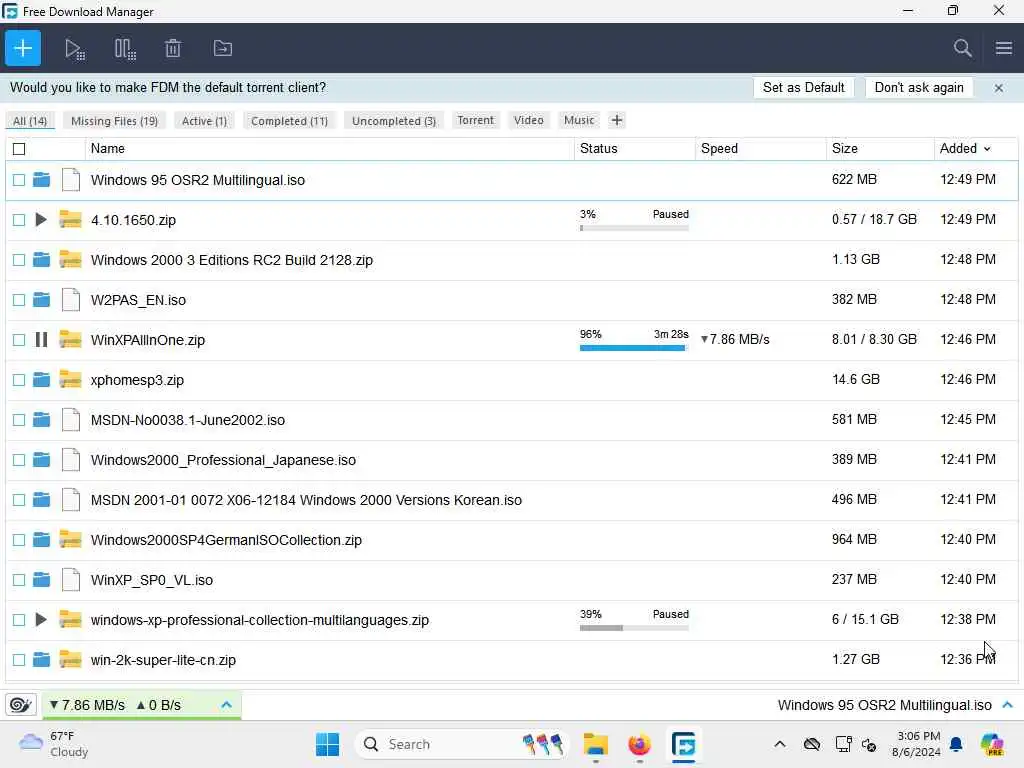Open folder icon for Windows 2000 3 Editions RC2 zip
Screen dimensions: 1024x768
click(41, 260)
